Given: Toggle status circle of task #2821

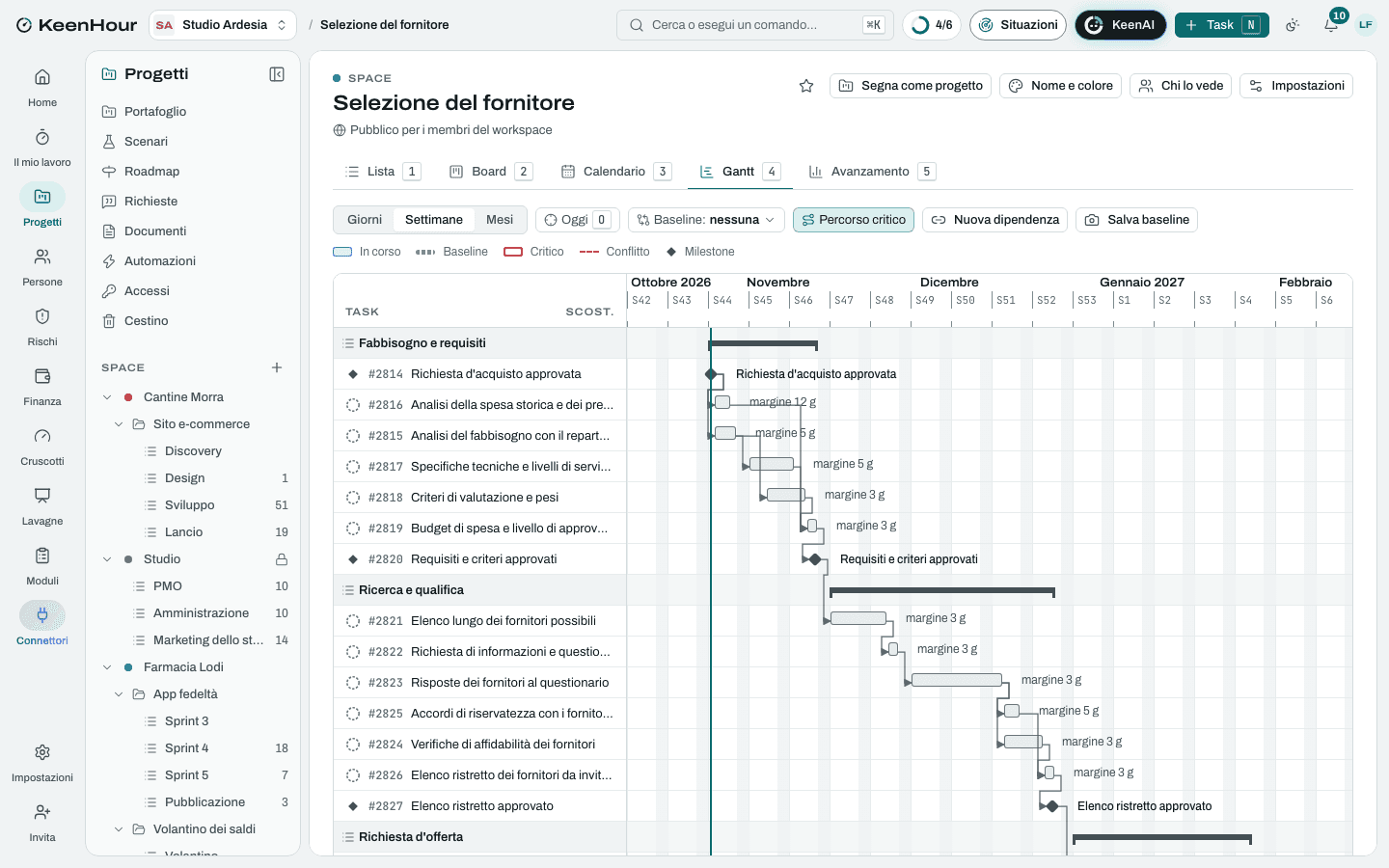Looking at the screenshot, I should coord(353,621).
